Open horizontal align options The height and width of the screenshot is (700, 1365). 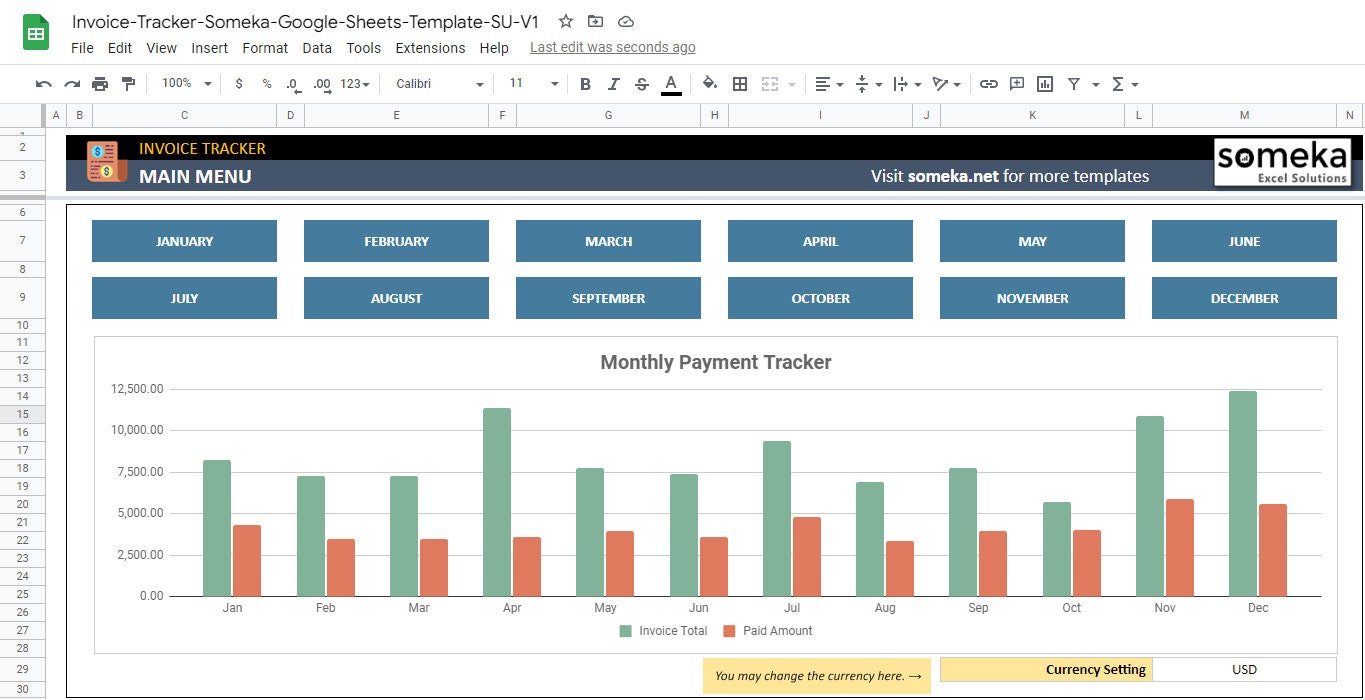coord(829,84)
